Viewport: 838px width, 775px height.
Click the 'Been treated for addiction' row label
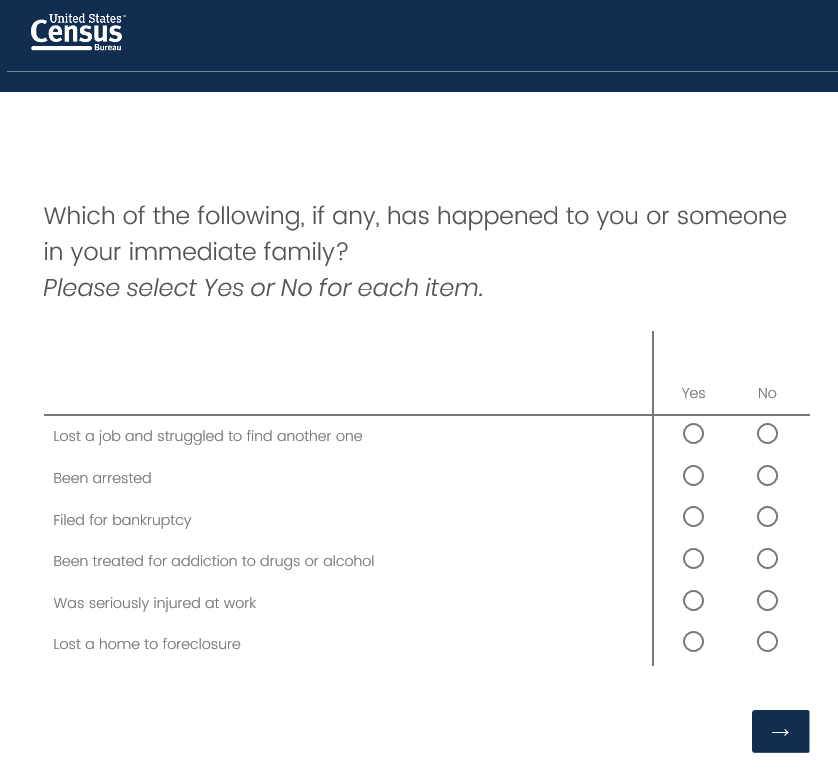213,561
